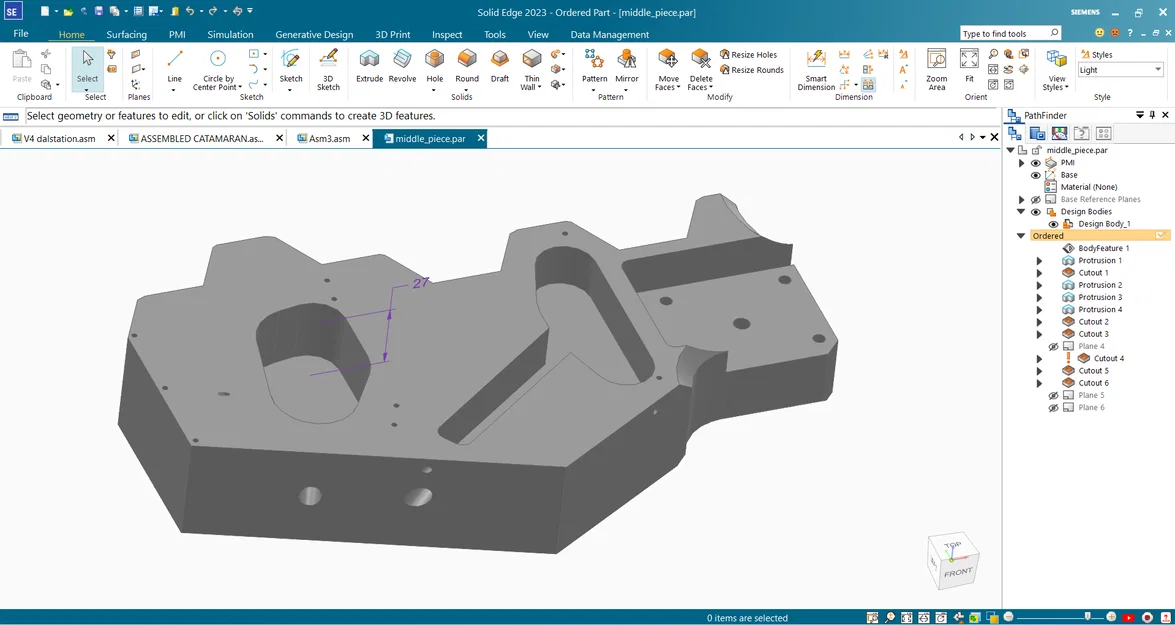Open the View Styles dropdown
Image resolution: width=1175 pixels, height=625 pixels.
(1057, 70)
